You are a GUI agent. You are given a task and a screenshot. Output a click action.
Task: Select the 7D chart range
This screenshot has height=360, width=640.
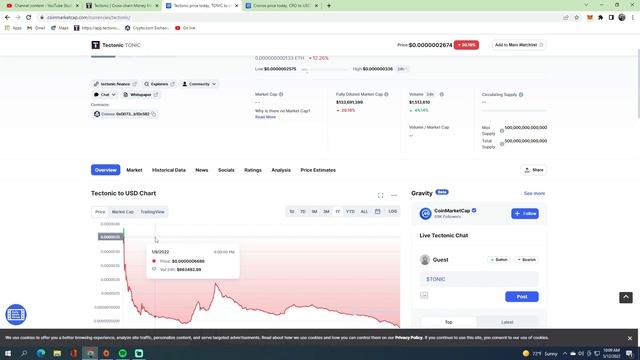(x=303, y=211)
